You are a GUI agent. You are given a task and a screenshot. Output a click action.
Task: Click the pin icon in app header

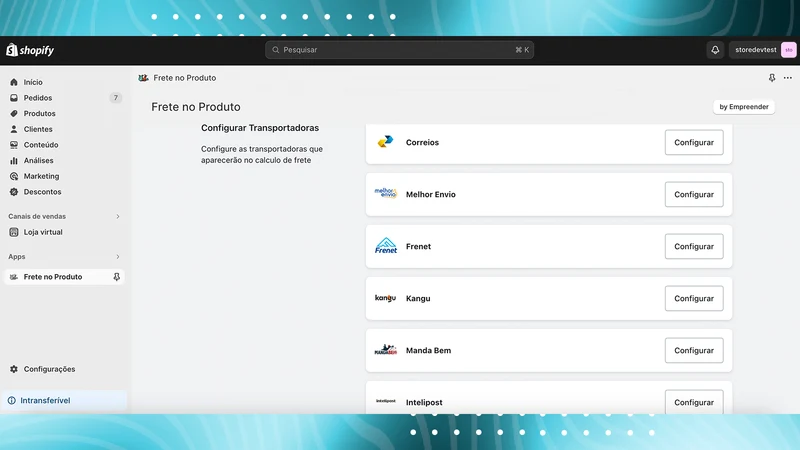tap(772, 78)
